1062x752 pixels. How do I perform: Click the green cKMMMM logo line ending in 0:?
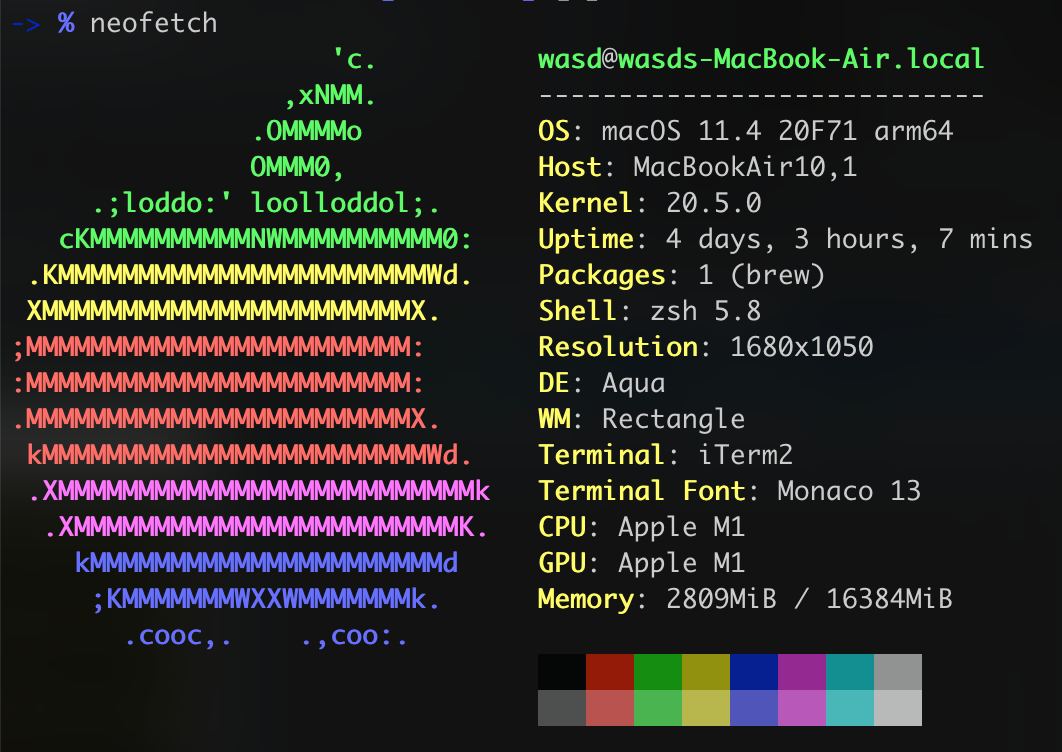click(x=266, y=239)
